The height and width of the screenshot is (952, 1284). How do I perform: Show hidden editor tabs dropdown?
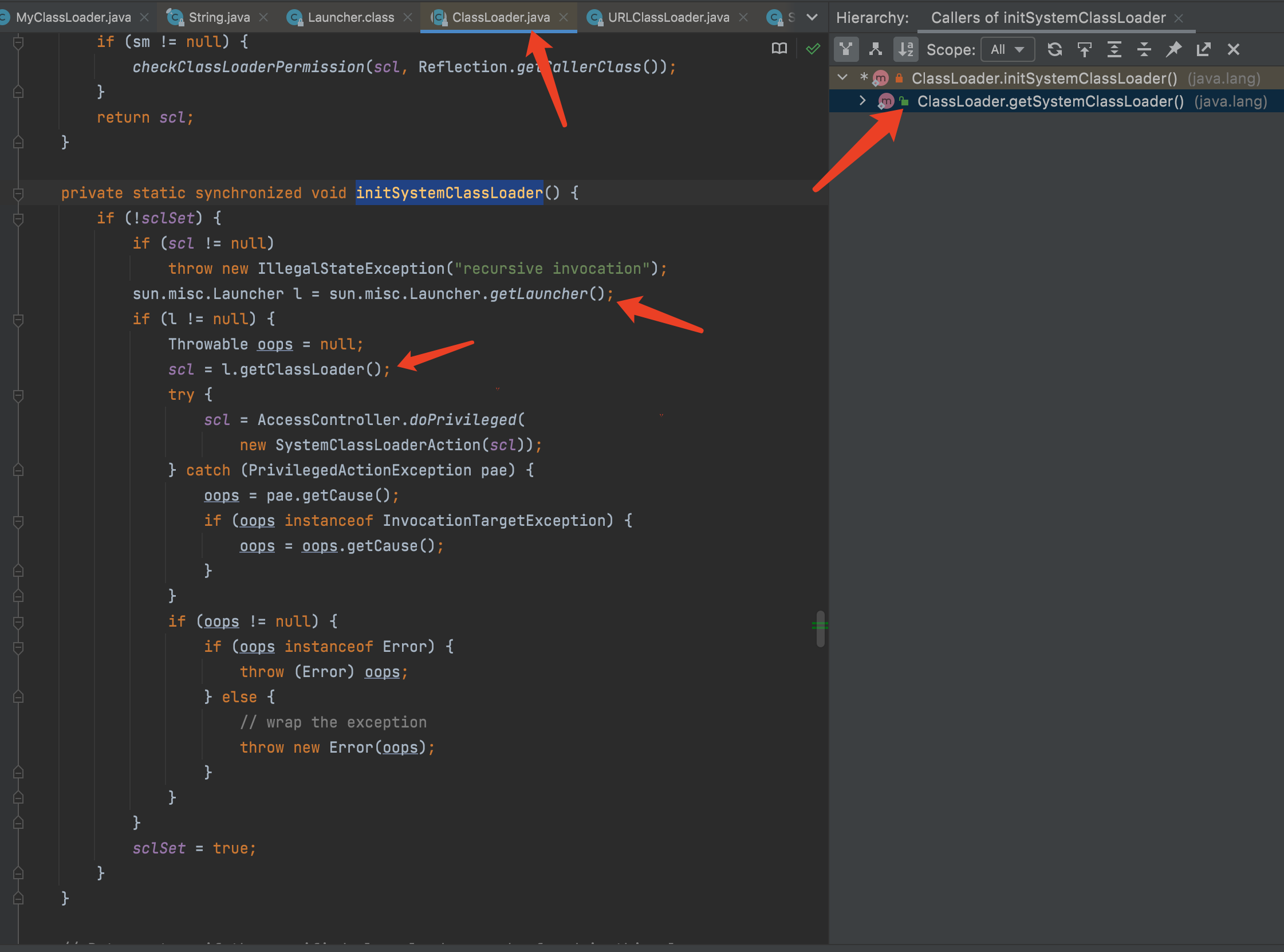click(812, 17)
